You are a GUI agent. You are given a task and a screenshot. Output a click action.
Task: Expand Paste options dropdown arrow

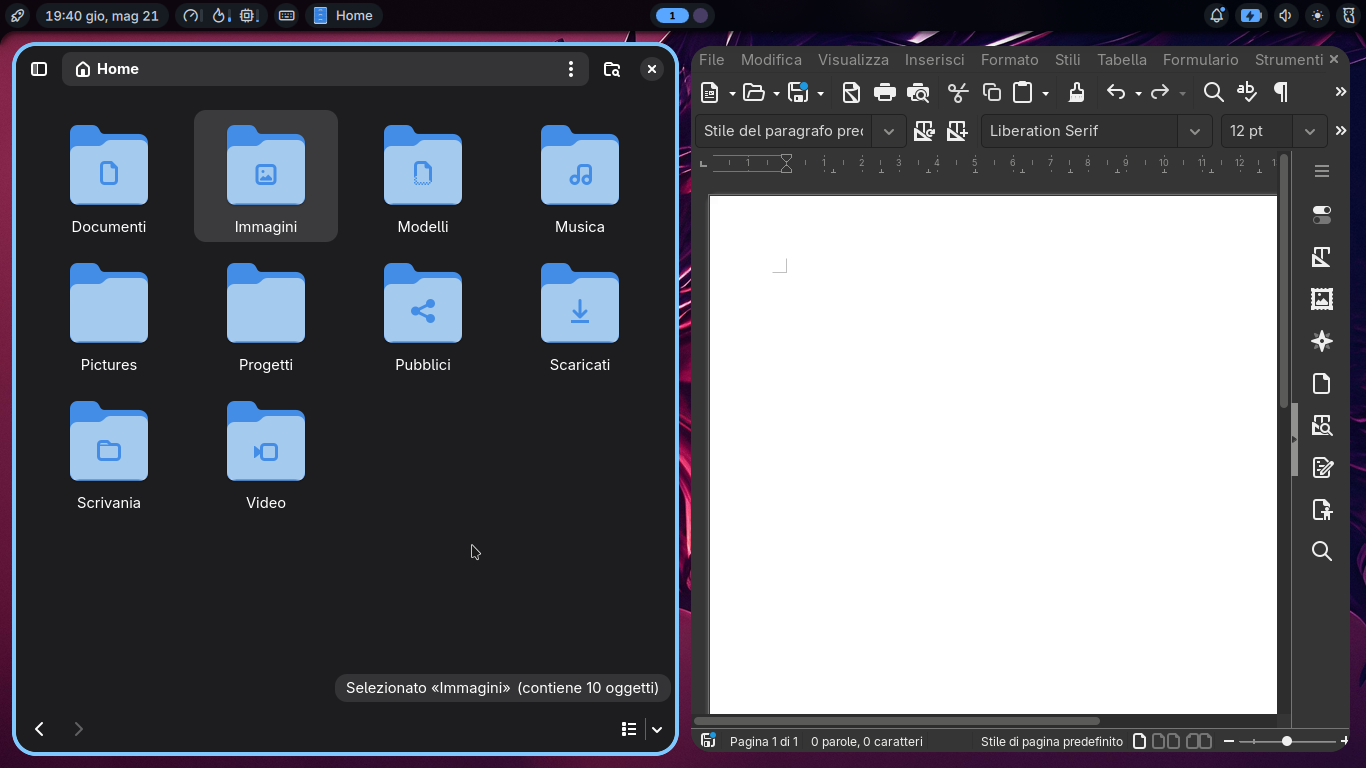[1045, 94]
